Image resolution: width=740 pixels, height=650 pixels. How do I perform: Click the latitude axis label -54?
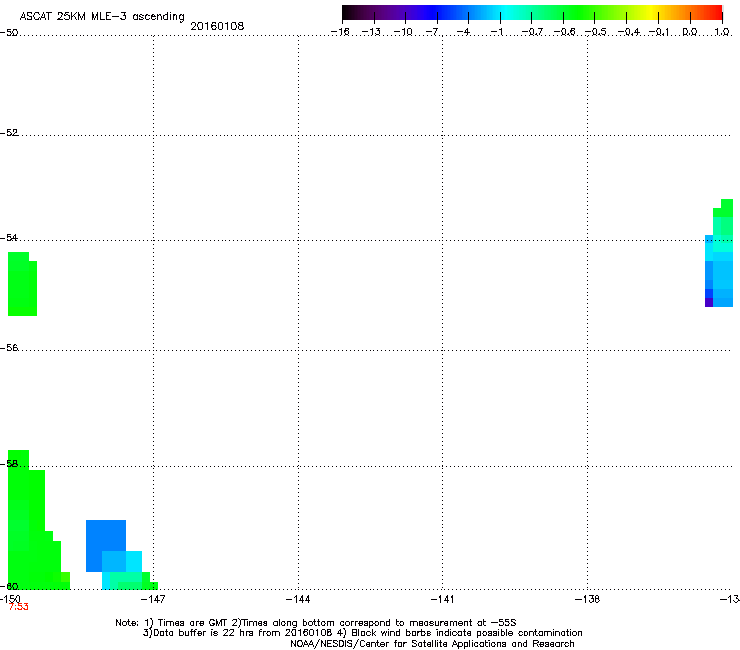tap(9, 237)
